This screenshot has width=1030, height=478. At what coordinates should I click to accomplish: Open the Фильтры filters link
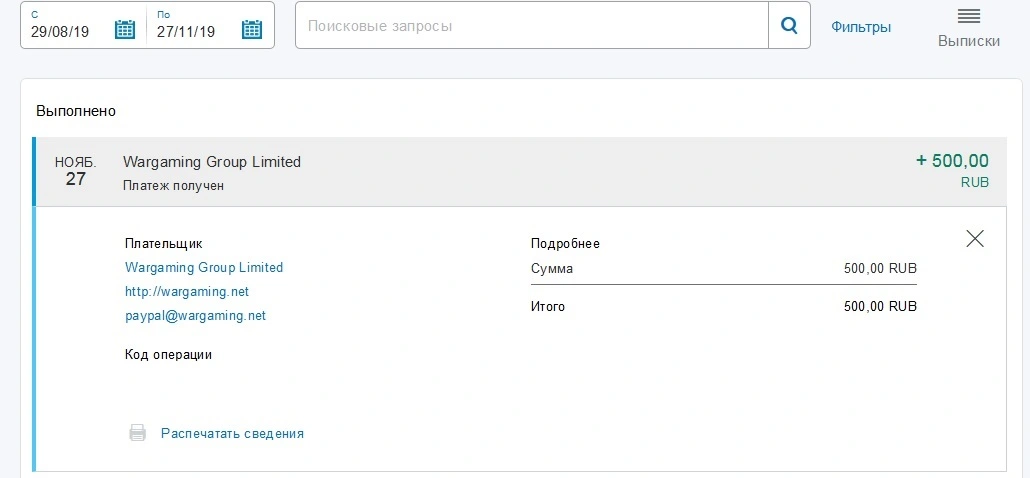pyautogui.click(x=861, y=27)
